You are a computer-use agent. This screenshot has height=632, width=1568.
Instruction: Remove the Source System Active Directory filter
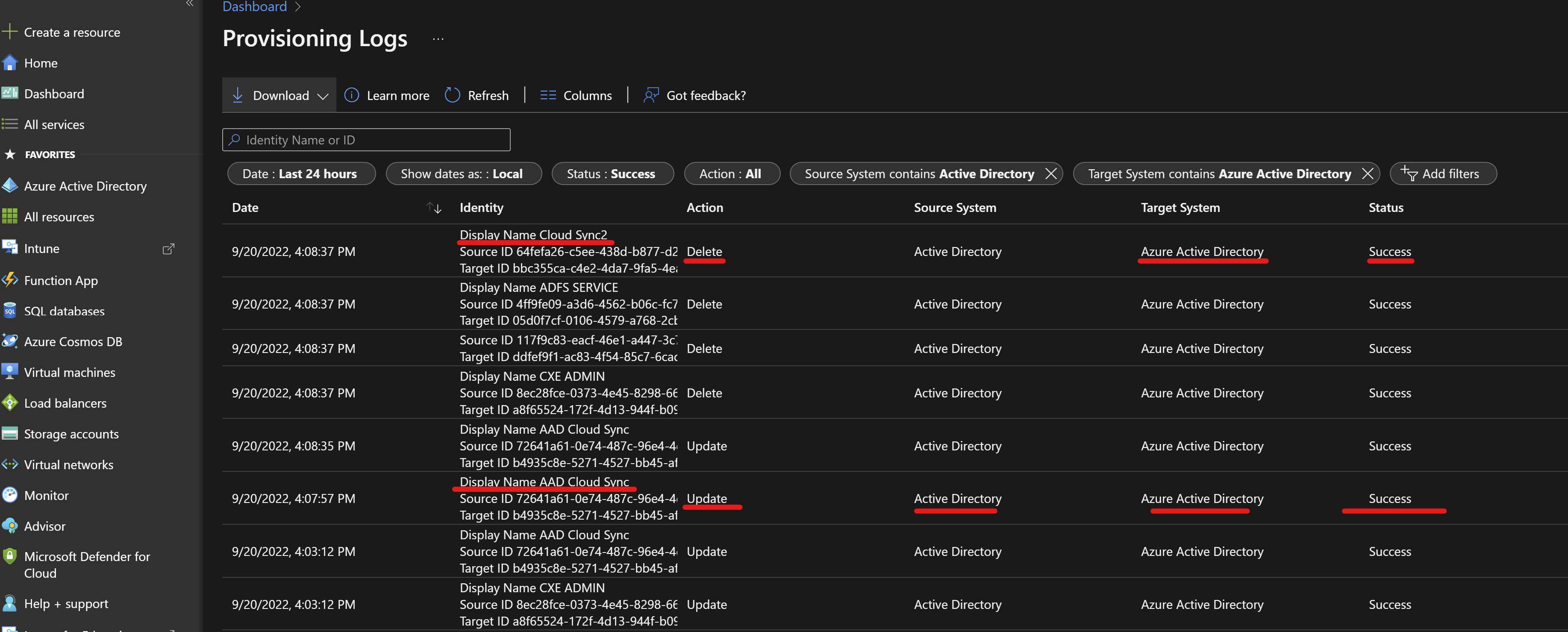1050,173
